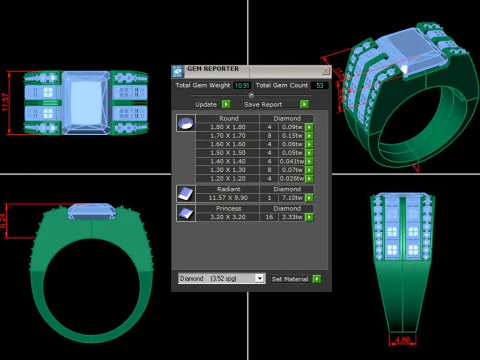Click the 0.15tw weight cell

[292, 136]
